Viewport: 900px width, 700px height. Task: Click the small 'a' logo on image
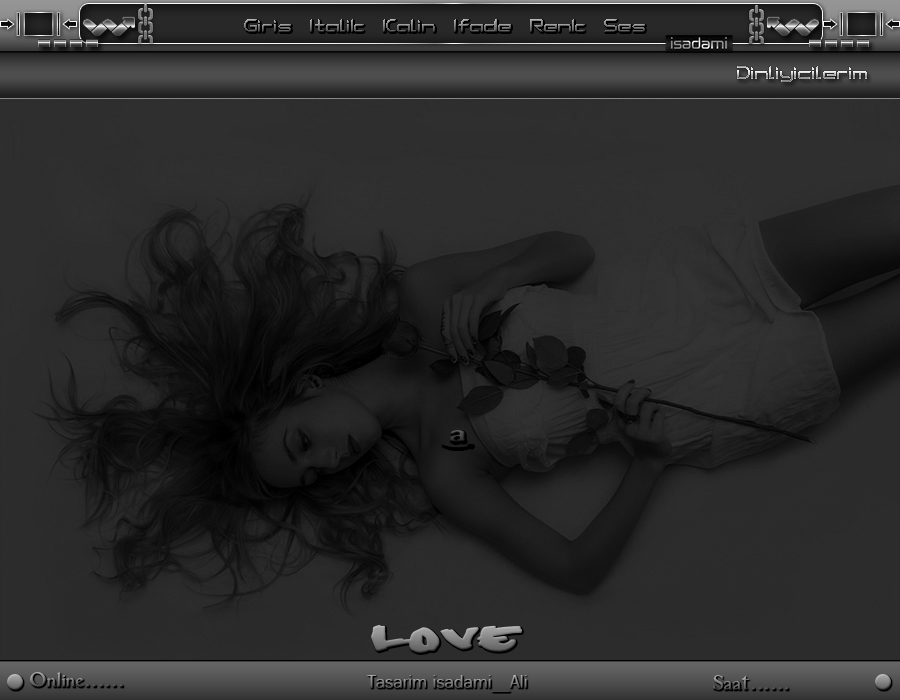point(458,438)
